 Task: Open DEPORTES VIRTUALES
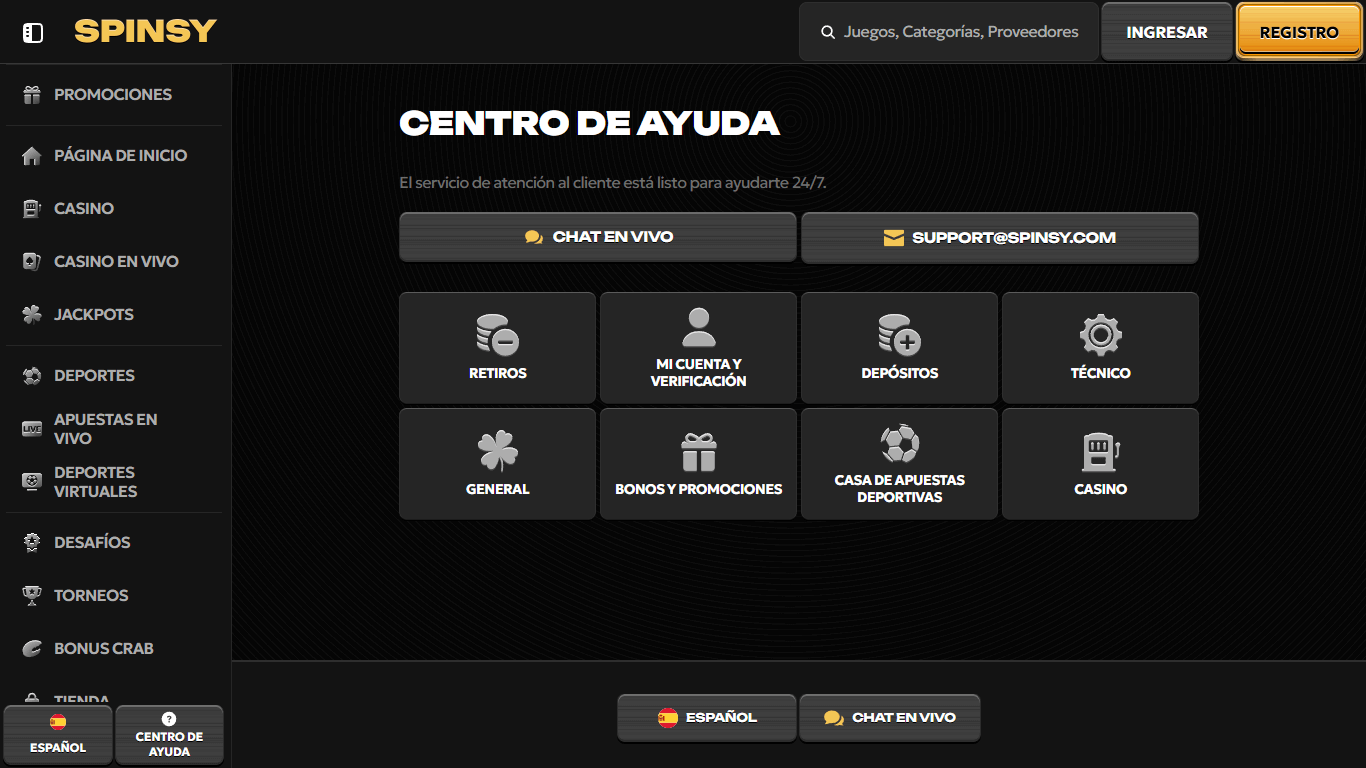tap(95, 481)
